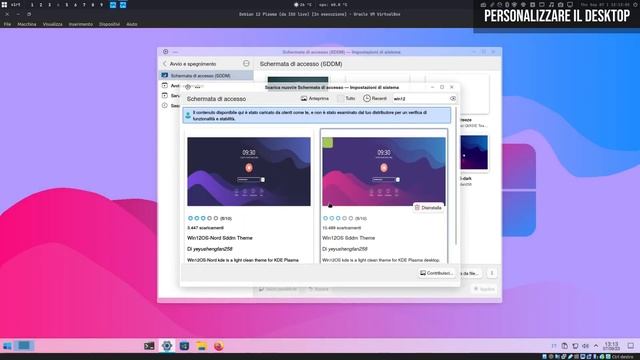Click the taskbar clock showing 13:13
Screen dimensions: 640x360
pos(611,346)
